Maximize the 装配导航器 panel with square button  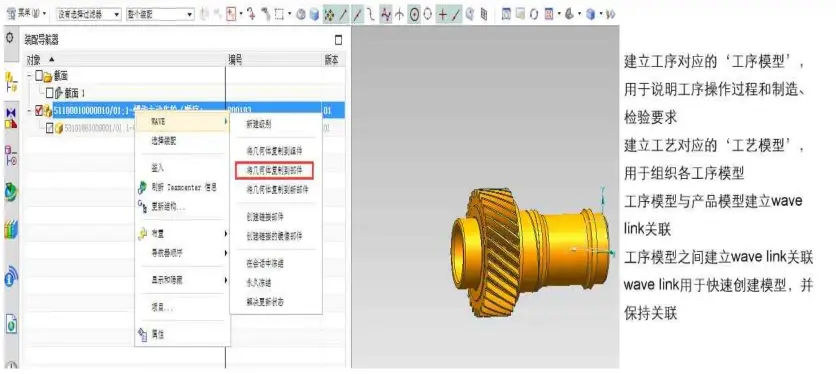tap(338, 40)
